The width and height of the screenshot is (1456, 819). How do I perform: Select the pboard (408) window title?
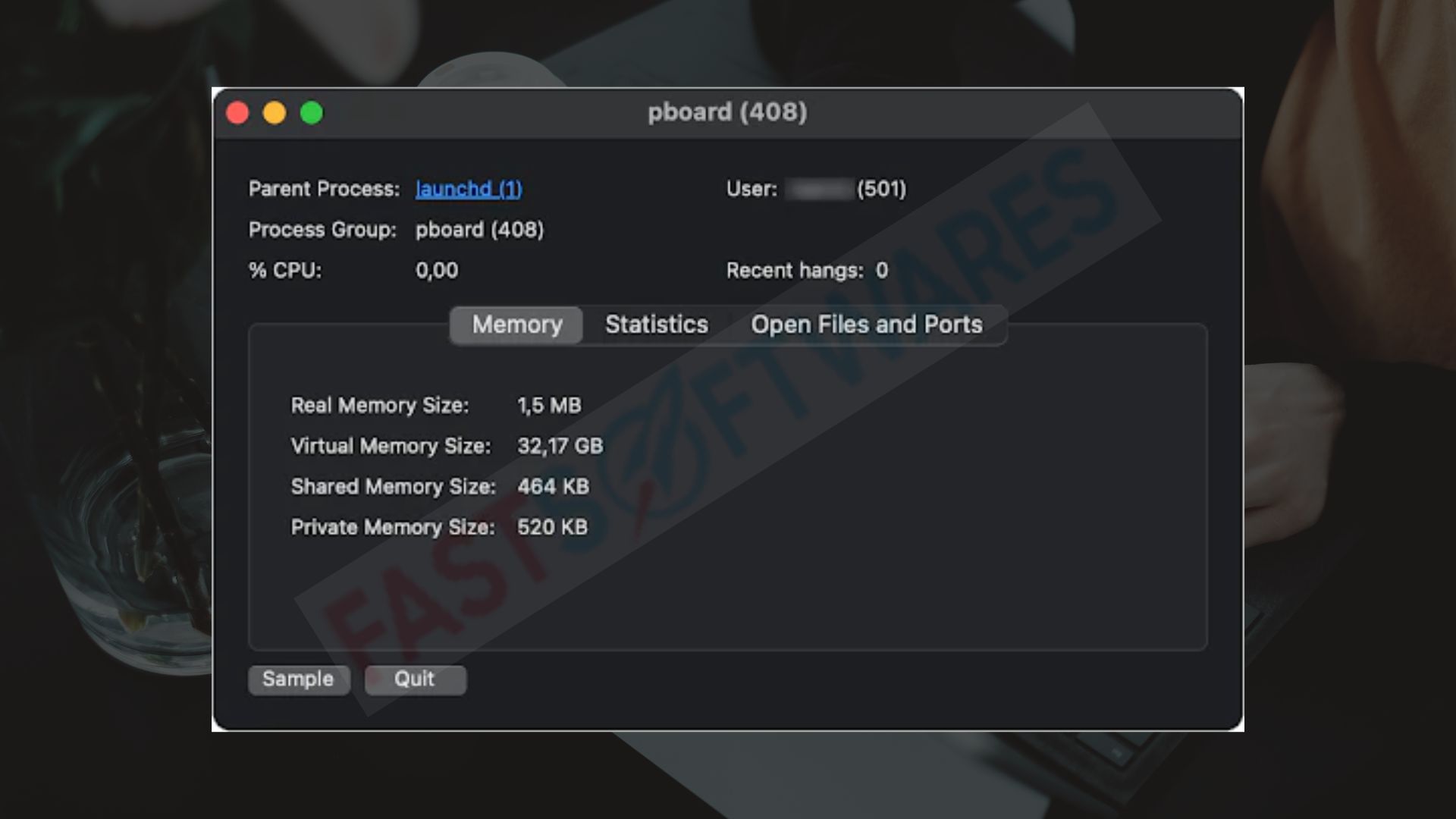click(x=727, y=112)
